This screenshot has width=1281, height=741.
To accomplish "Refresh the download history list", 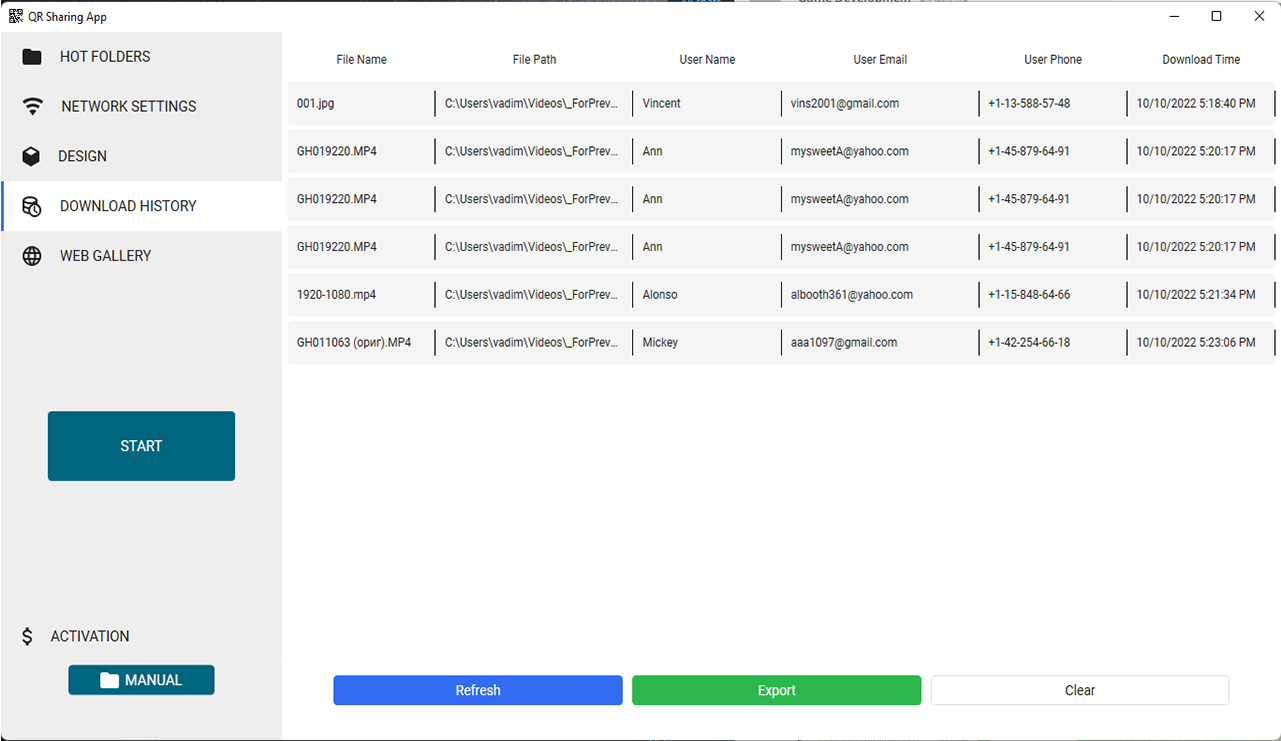I will point(478,690).
